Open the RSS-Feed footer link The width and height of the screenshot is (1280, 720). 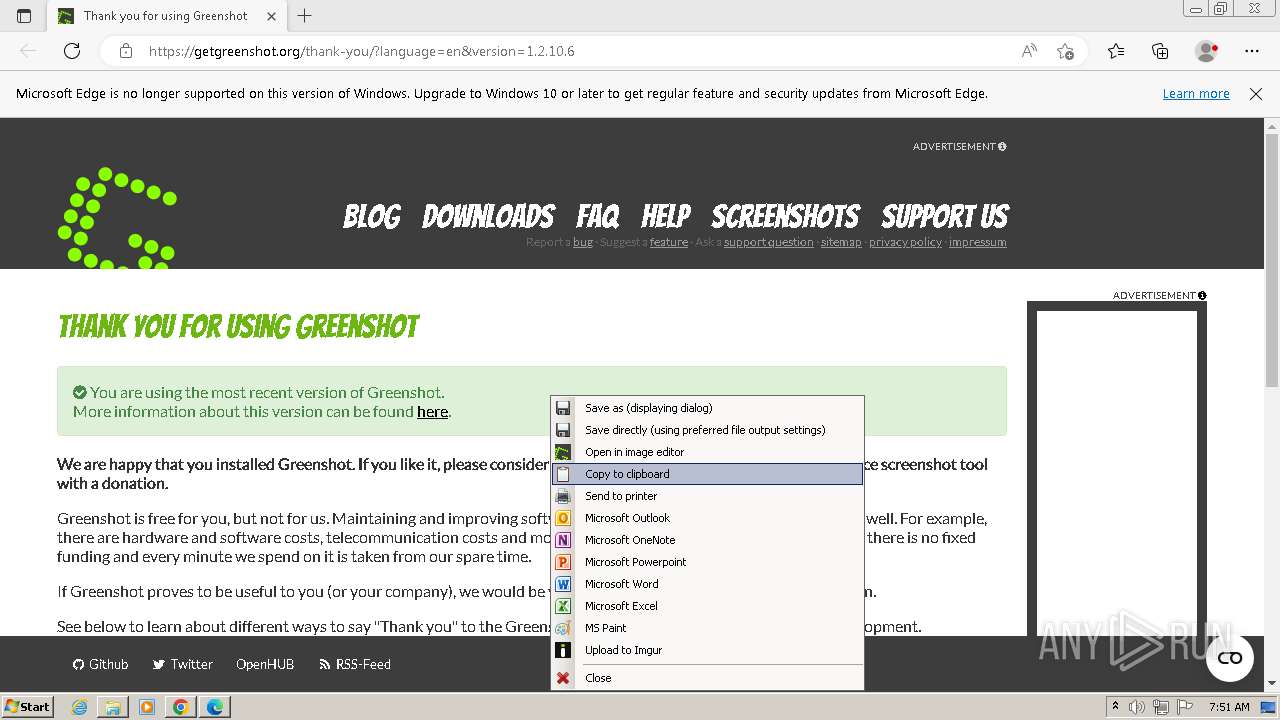pyautogui.click(x=355, y=664)
